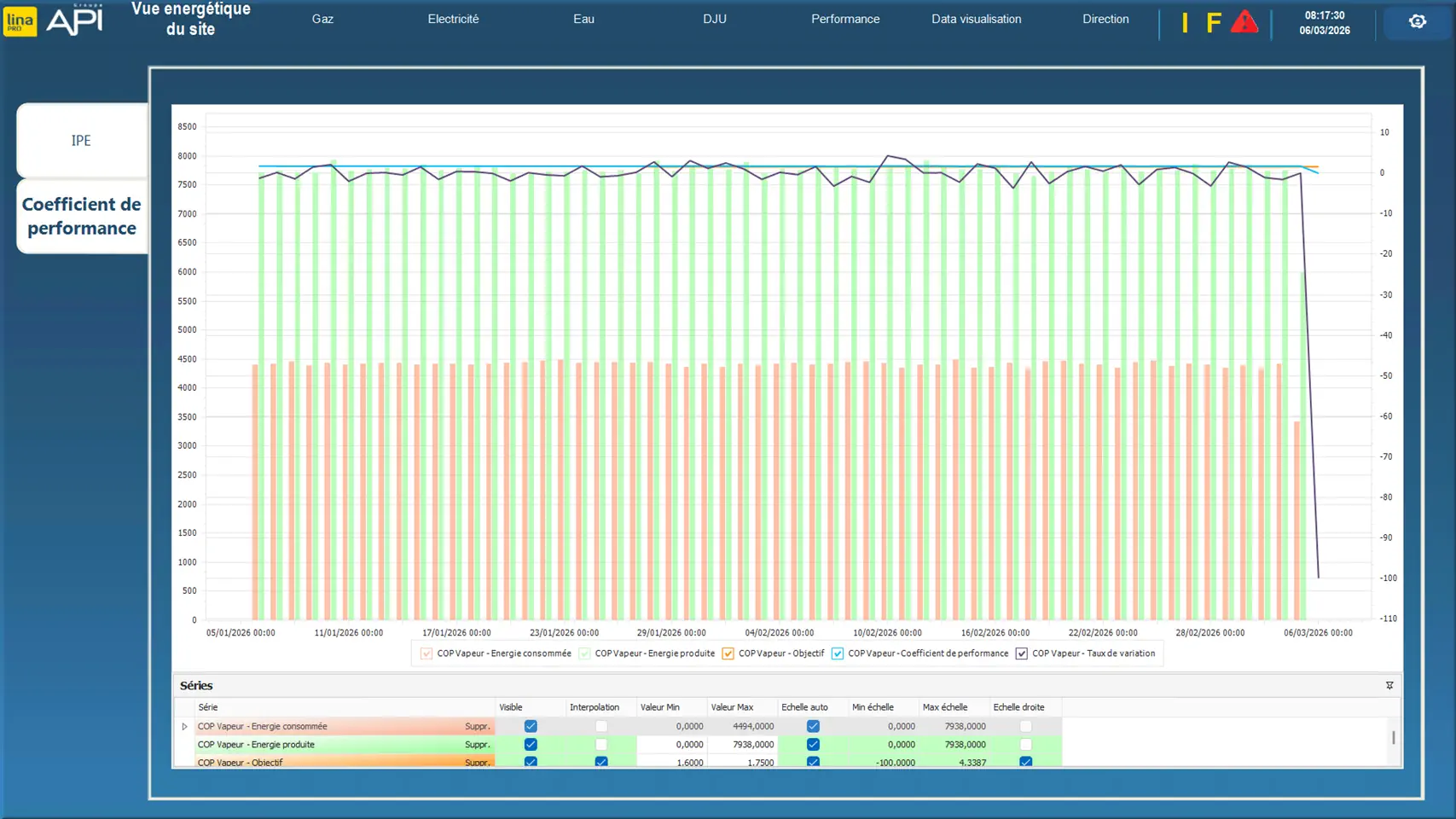Toggle Taux de variation legend checkbox

1021,654
